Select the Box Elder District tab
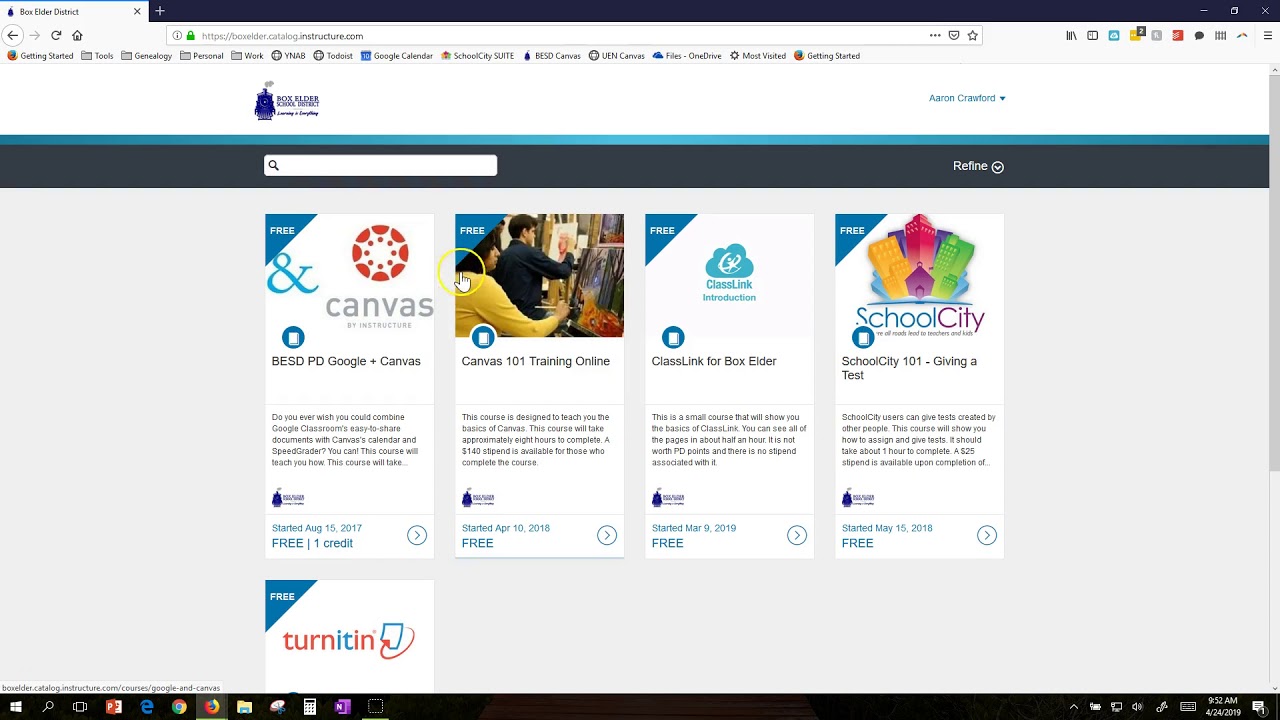Screen dimensions: 1280x720 click(x=73, y=12)
